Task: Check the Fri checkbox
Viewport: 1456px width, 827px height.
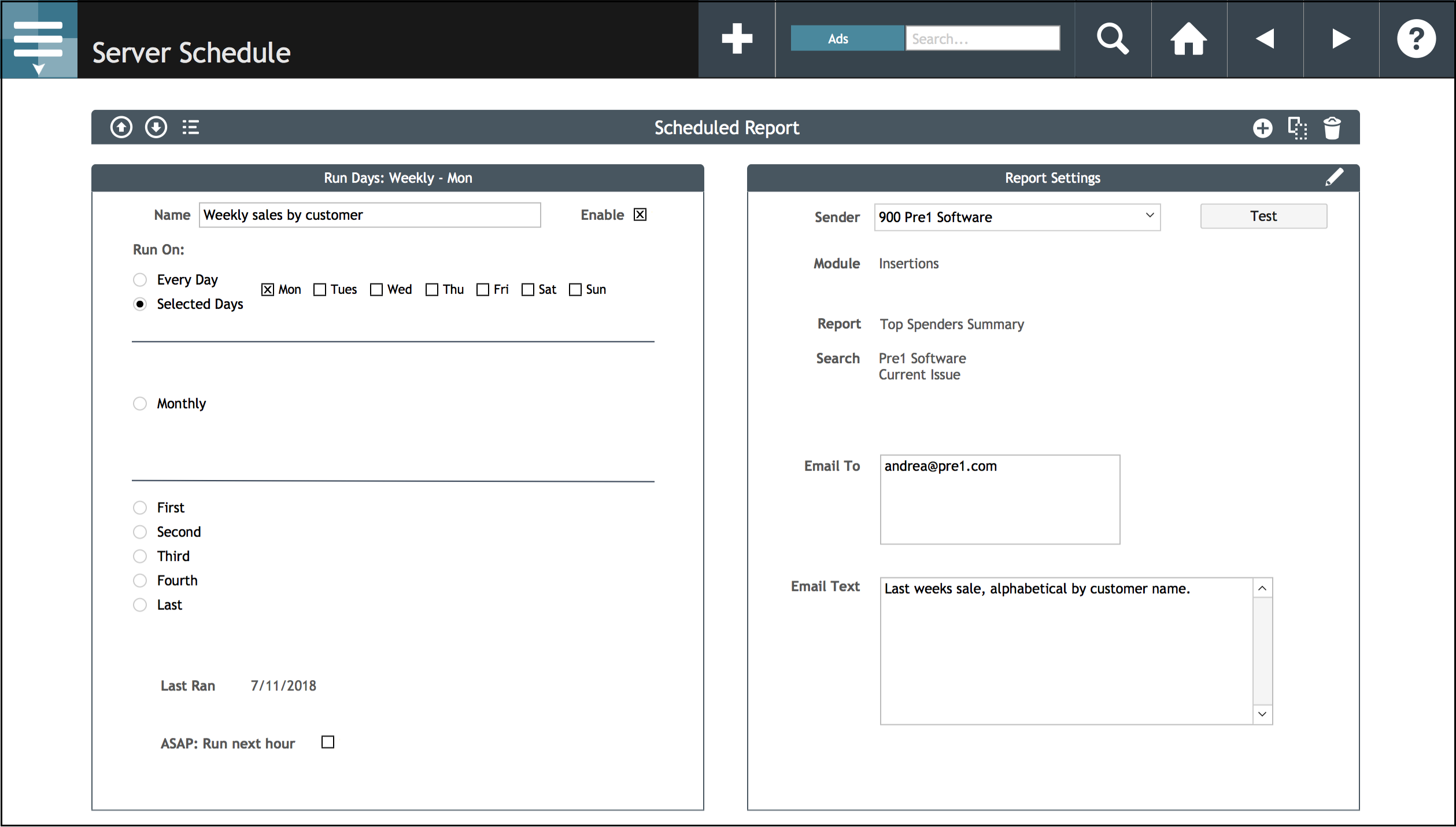Action: (483, 290)
